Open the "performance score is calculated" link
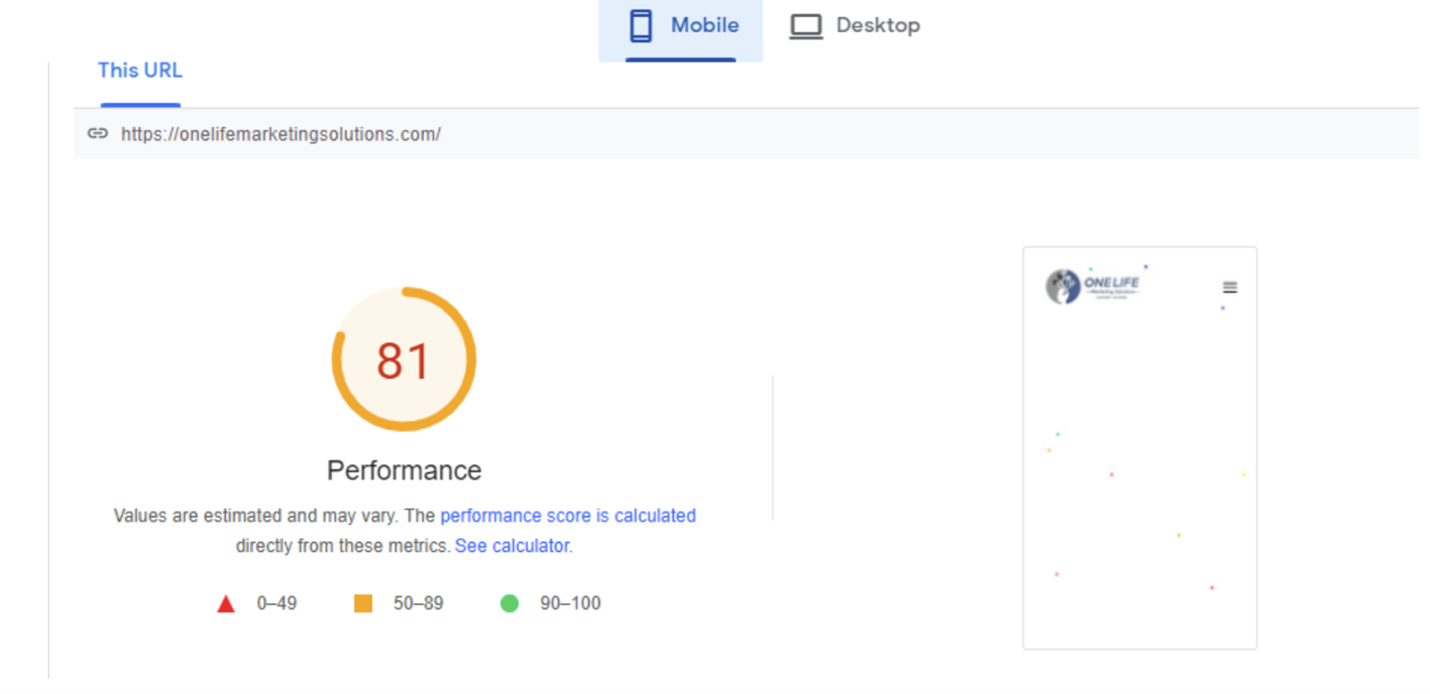 (567, 516)
